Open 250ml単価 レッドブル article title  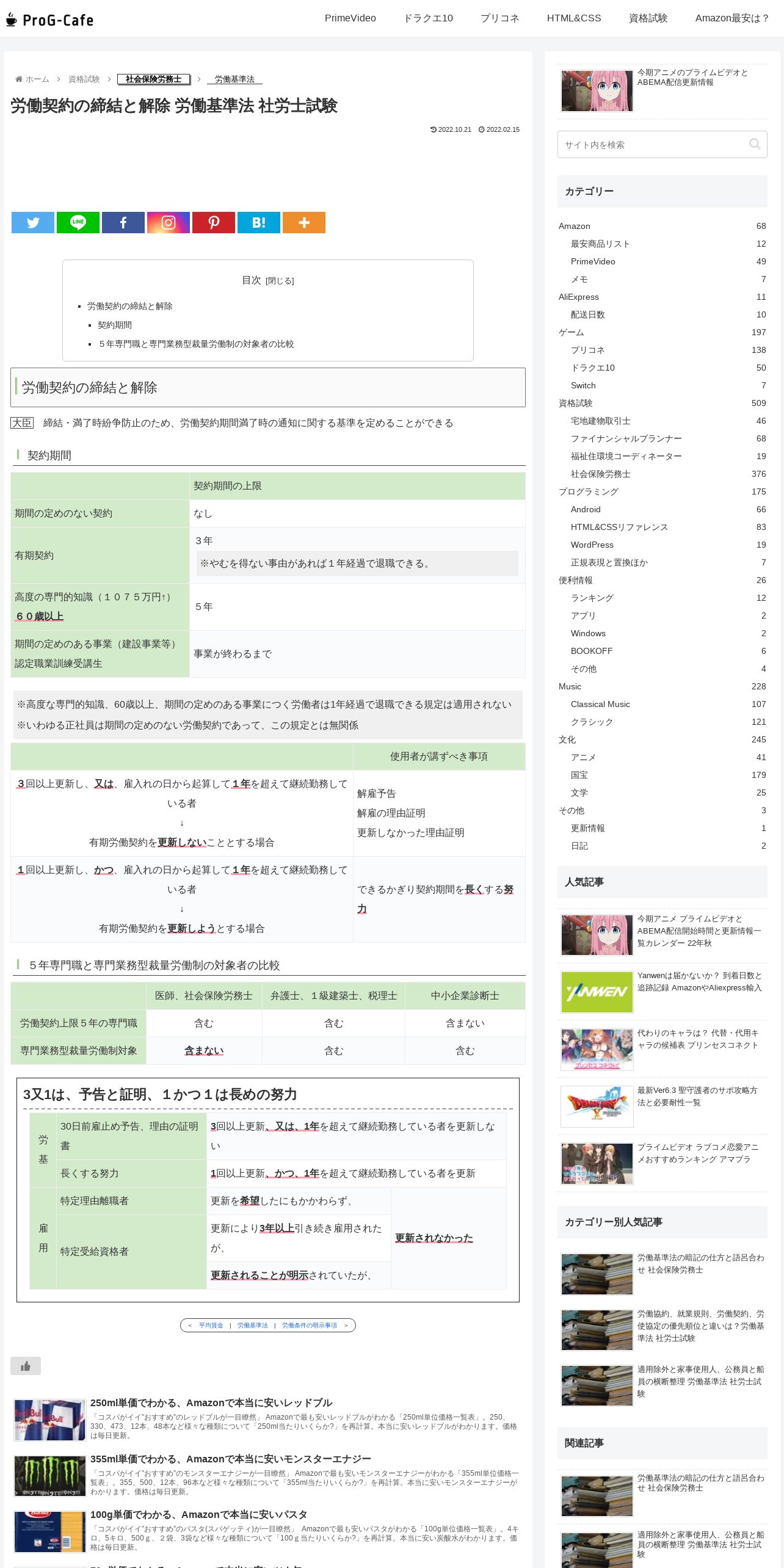tap(211, 1403)
